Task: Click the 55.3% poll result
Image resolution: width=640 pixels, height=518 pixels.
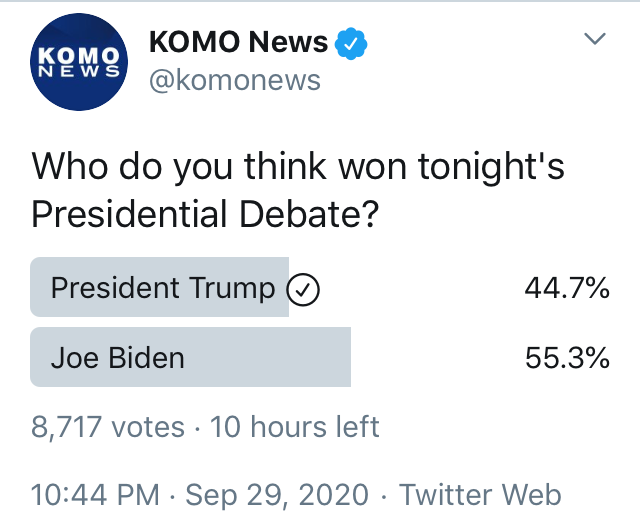Action: [567, 357]
